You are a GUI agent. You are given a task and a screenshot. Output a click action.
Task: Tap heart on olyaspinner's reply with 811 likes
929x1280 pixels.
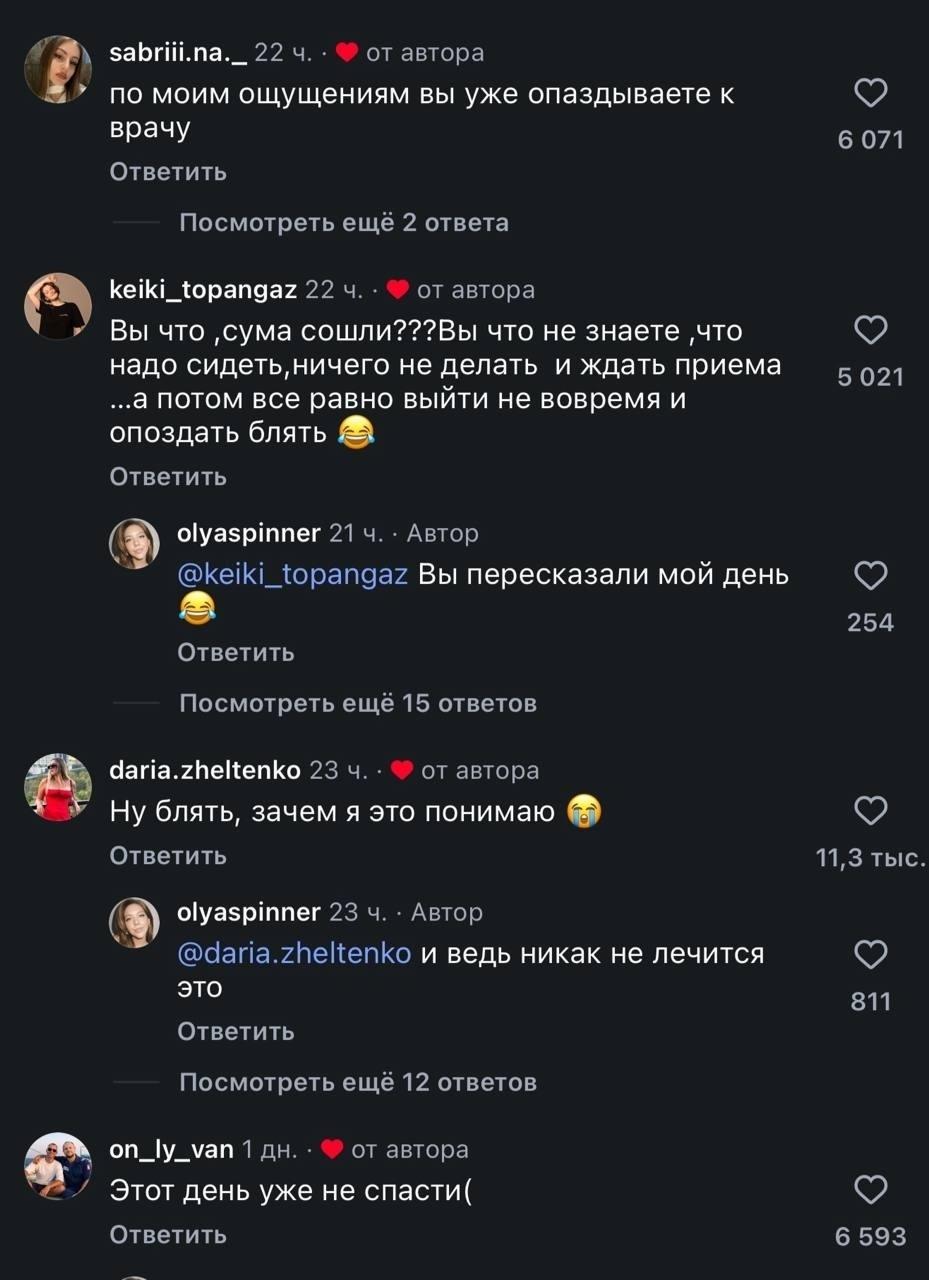871,955
